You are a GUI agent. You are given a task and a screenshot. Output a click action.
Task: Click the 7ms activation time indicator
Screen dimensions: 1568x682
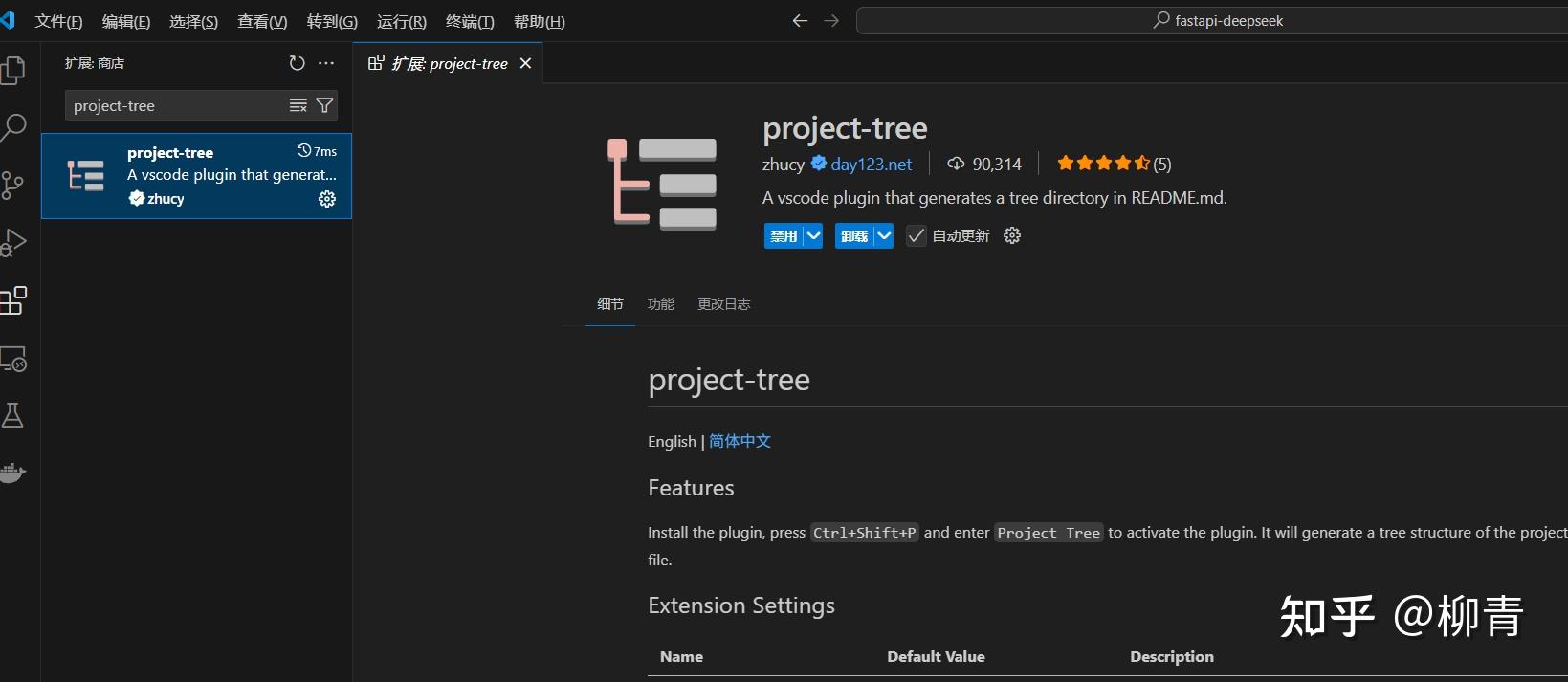coord(318,151)
